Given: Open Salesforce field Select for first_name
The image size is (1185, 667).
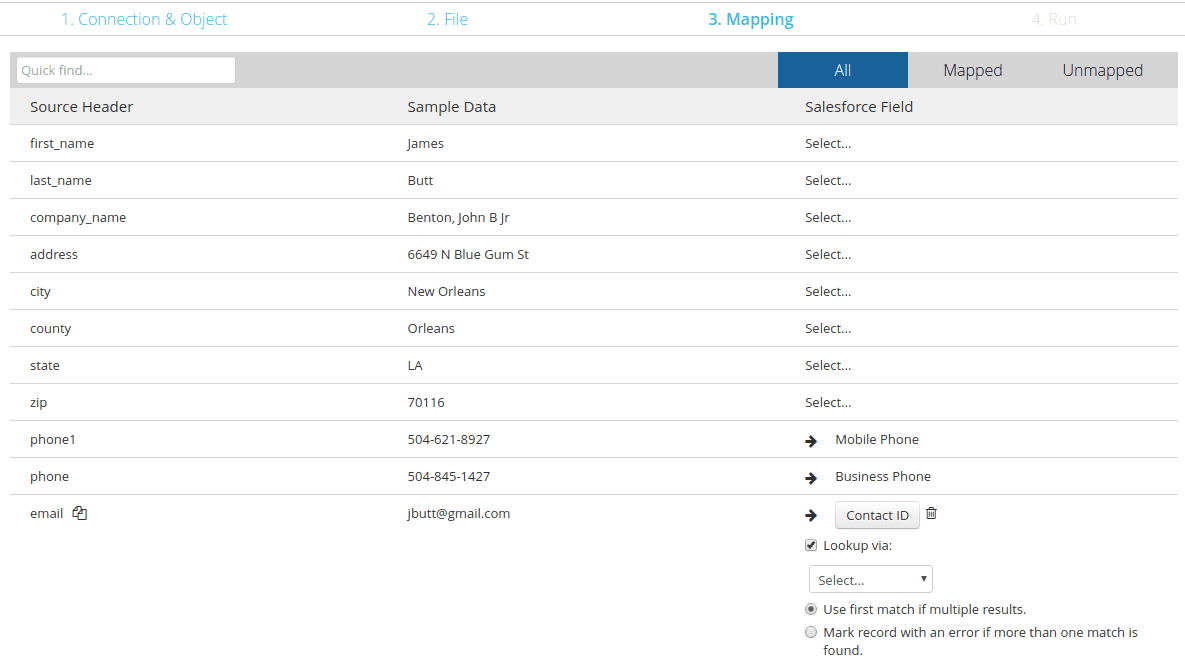Looking at the screenshot, I should point(828,144).
